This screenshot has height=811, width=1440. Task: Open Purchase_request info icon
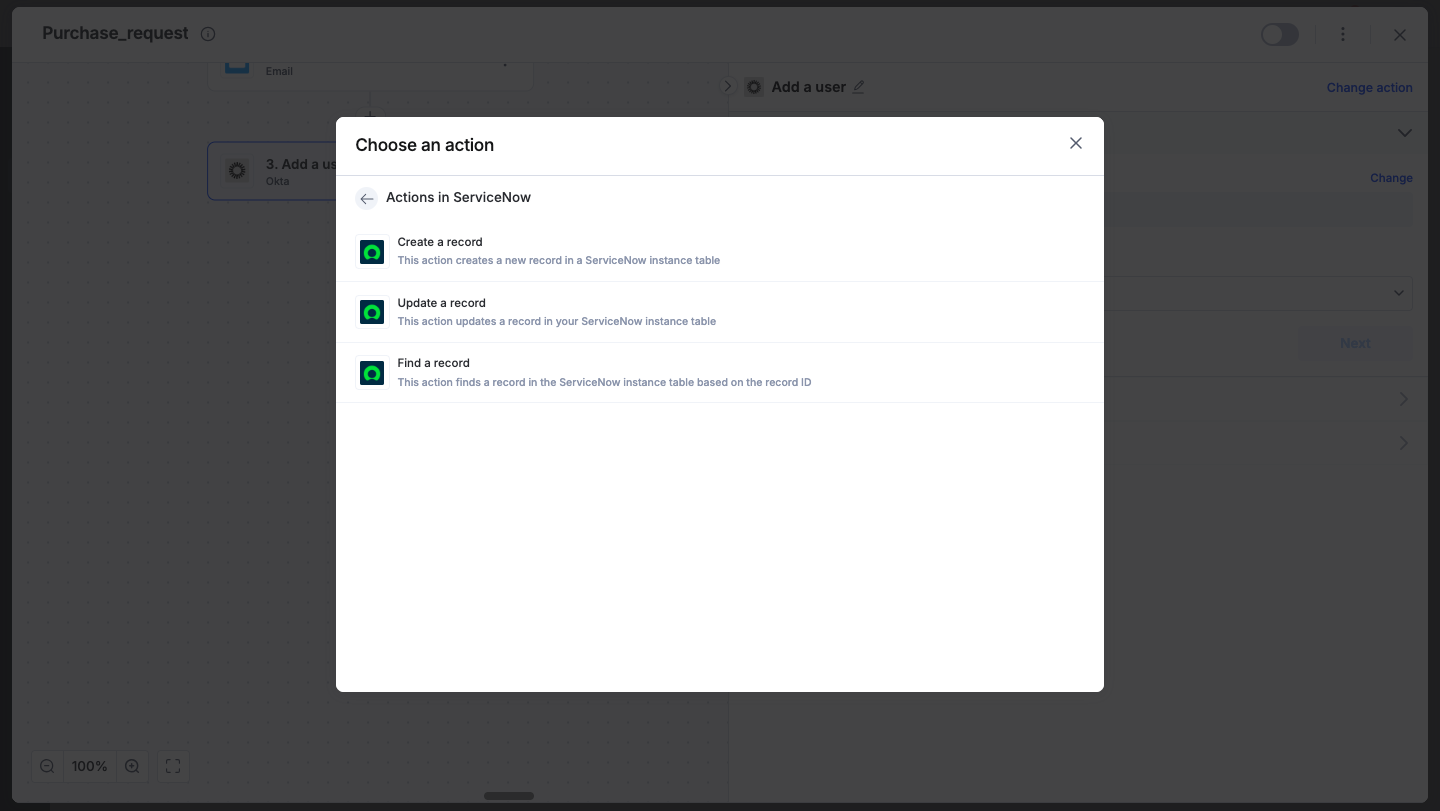coord(208,34)
